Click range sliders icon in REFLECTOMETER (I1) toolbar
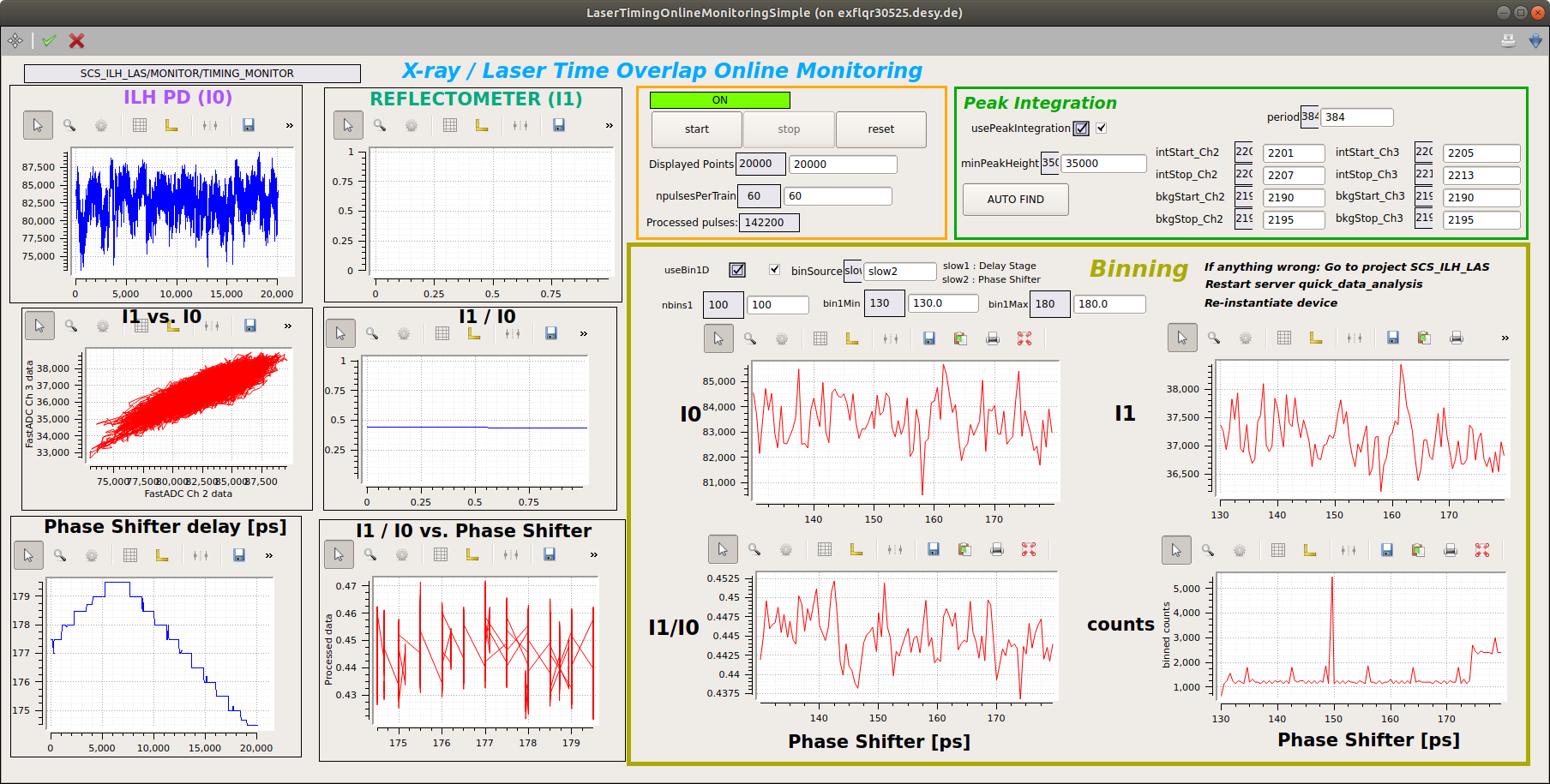Image resolution: width=1550 pixels, height=784 pixels. [x=520, y=125]
